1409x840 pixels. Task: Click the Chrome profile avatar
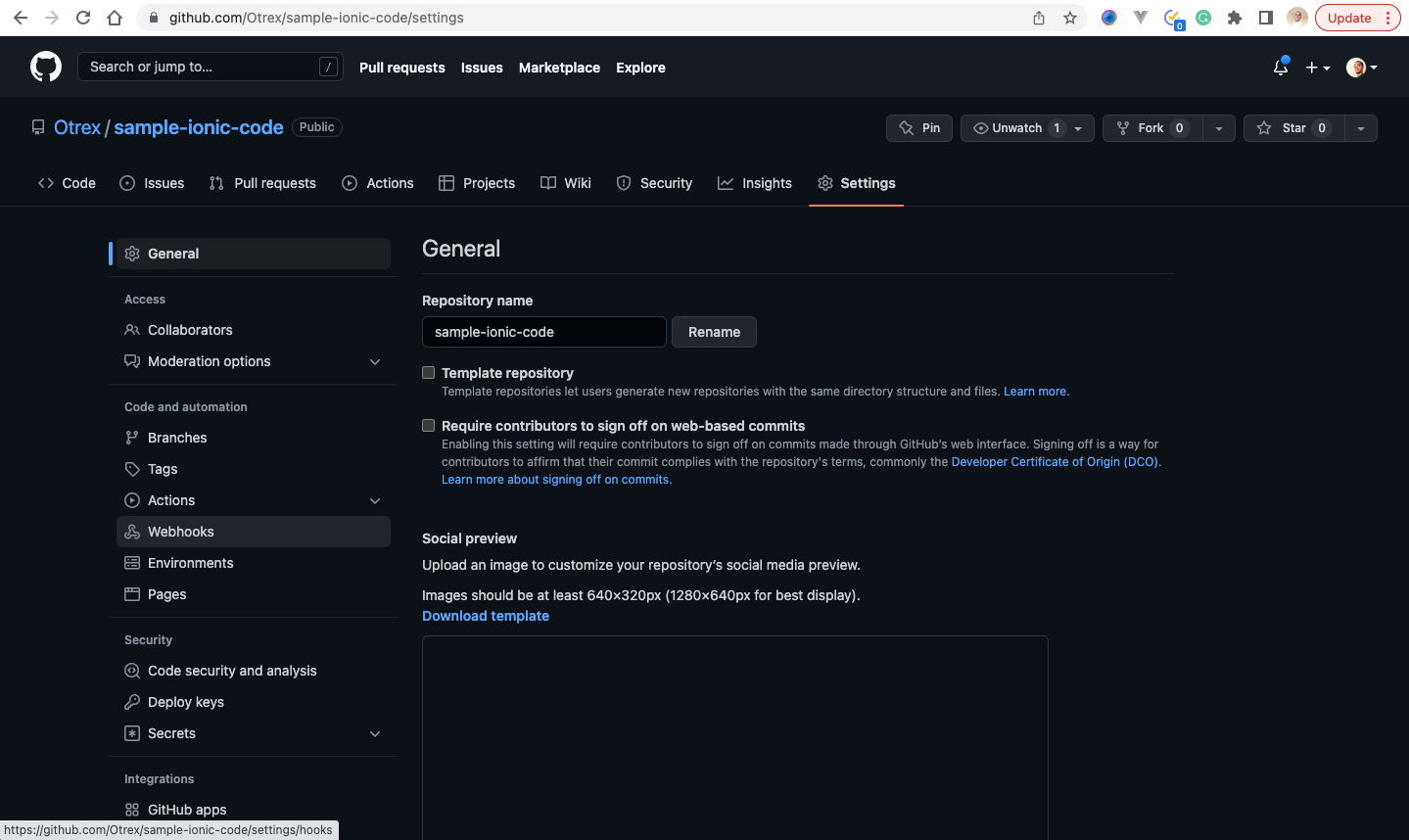pyautogui.click(x=1297, y=17)
